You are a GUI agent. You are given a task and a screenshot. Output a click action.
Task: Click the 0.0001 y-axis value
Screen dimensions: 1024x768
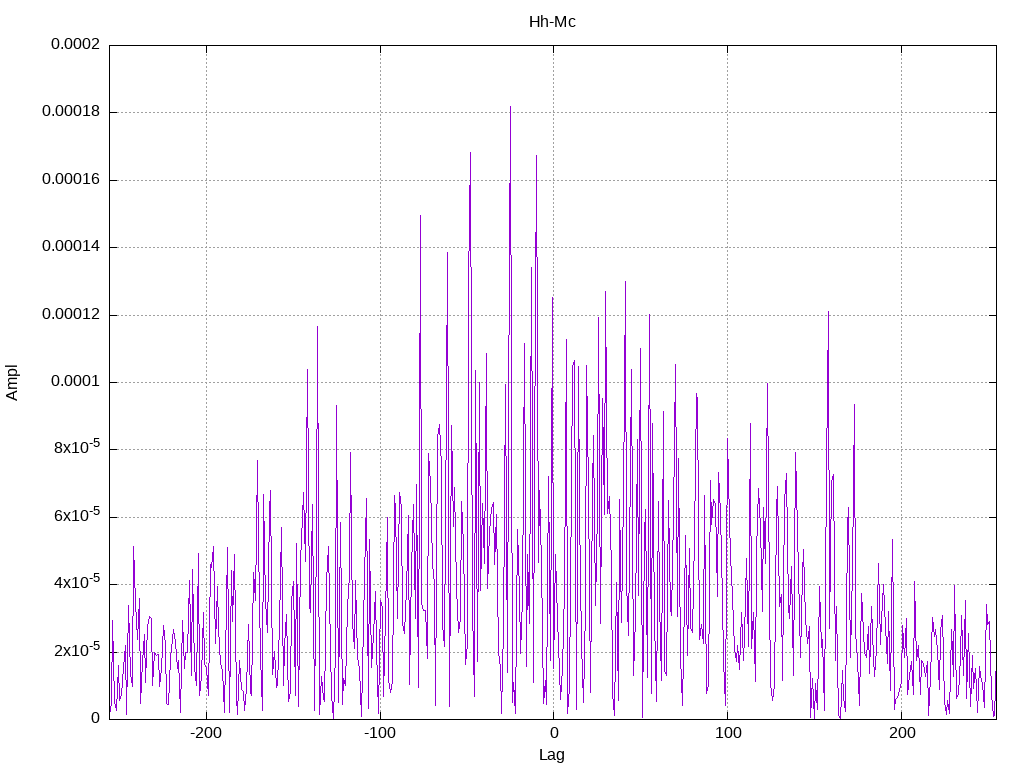76,382
